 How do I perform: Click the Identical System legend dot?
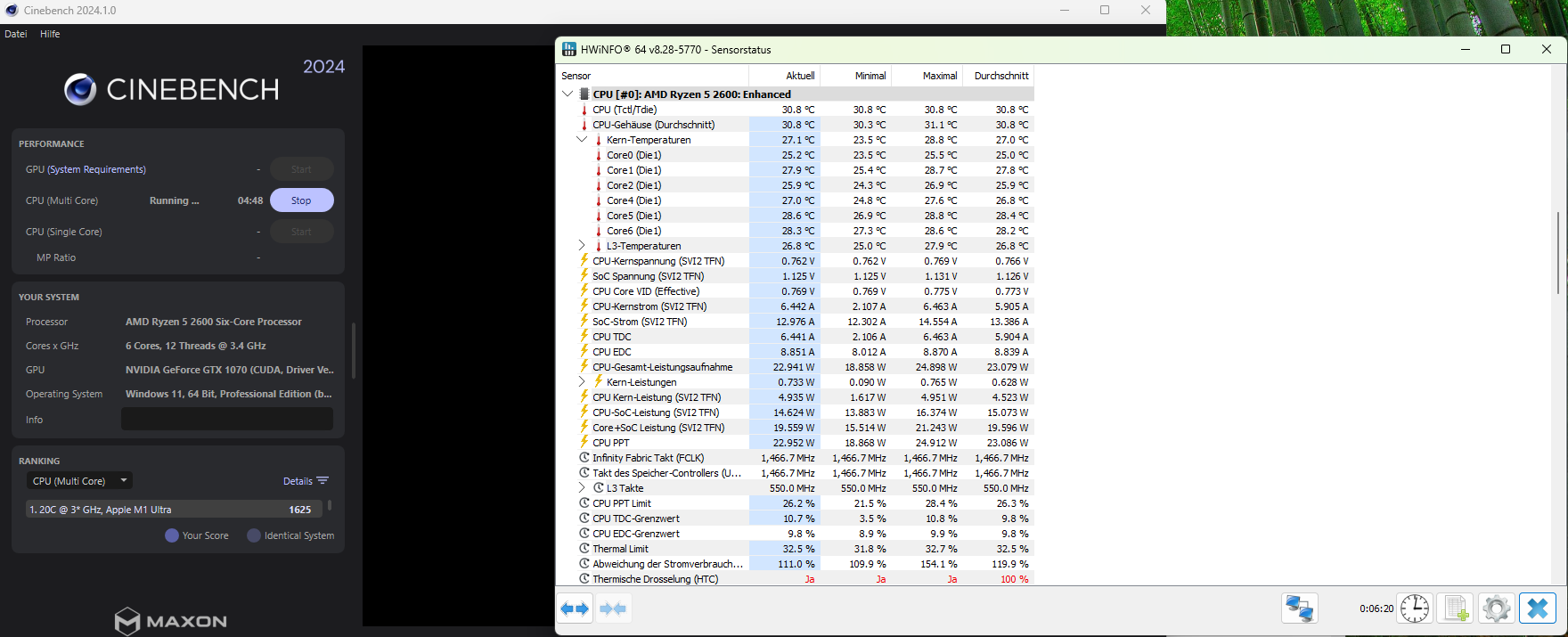click(254, 535)
